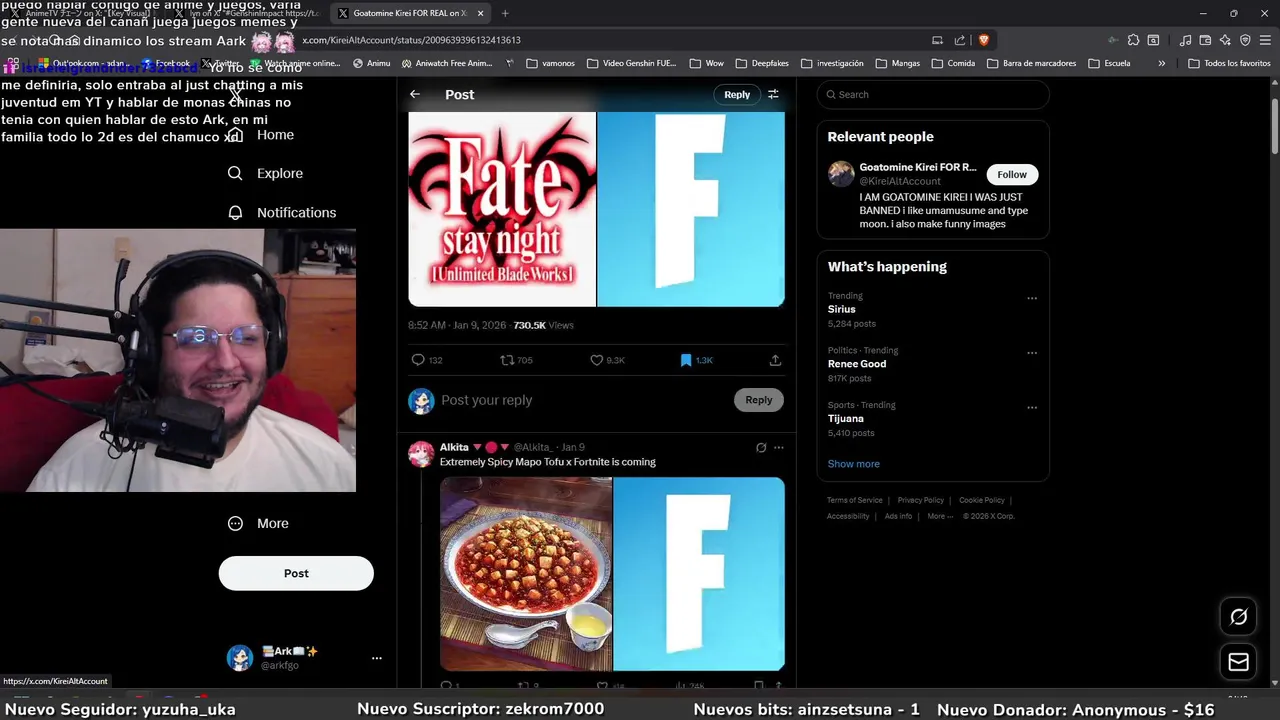Open the browser extensions puzzle icon
1280x720 pixels.
1133,40
